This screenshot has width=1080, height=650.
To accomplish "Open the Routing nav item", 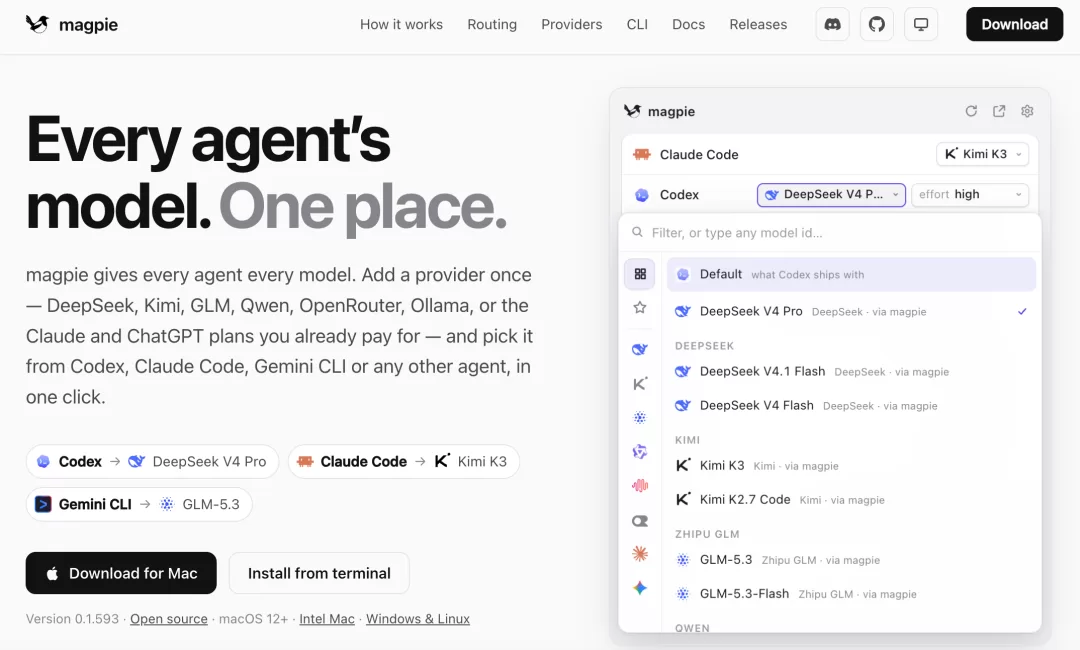I will (x=492, y=25).
